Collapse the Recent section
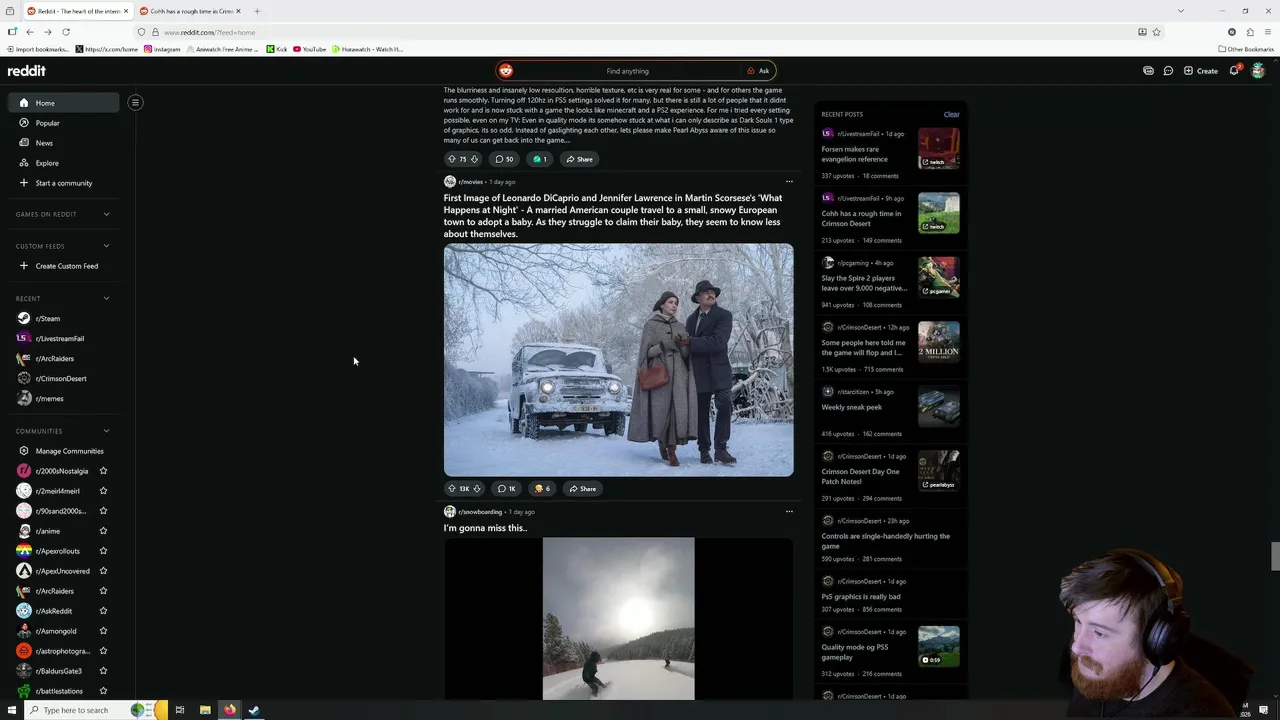Viewport: 1280px width, 720px height. (106, 298)
